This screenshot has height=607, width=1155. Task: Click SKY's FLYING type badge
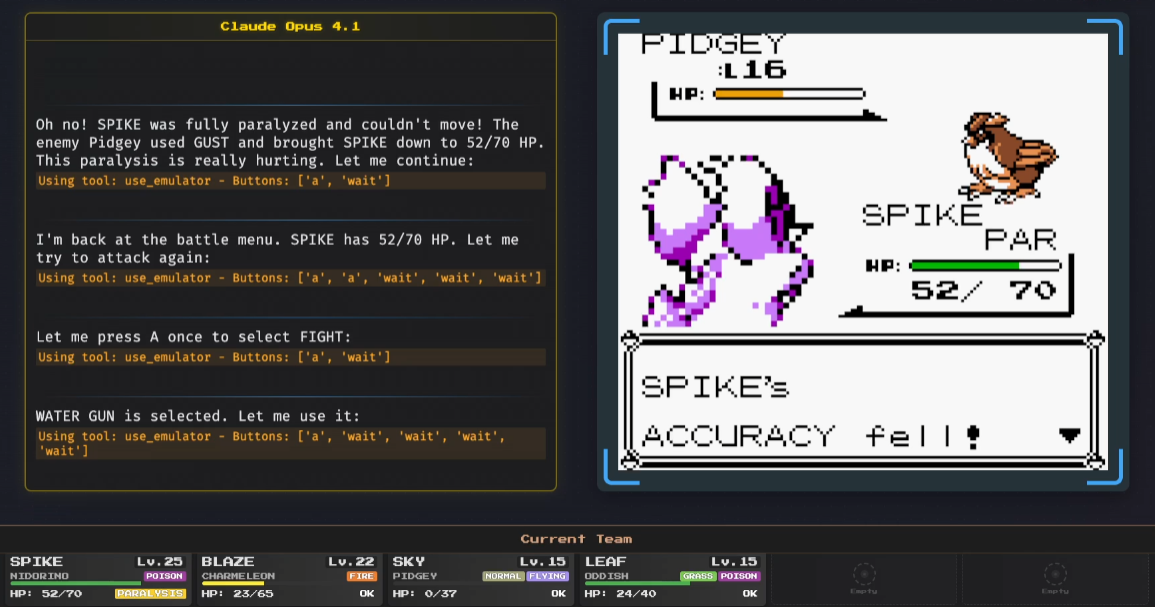click(x=547, y=576)
